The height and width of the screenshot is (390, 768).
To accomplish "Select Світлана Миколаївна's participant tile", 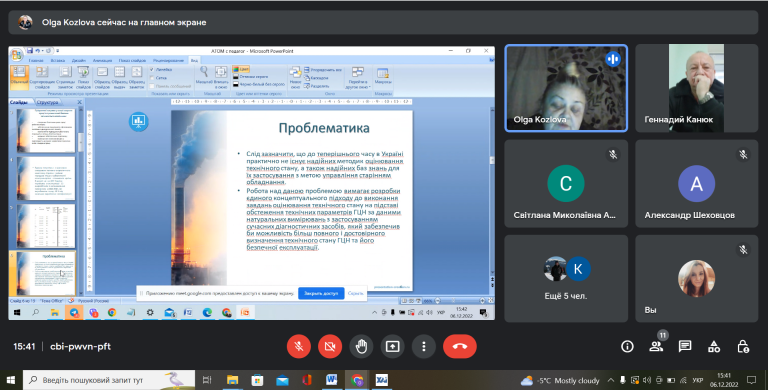I will 566,183.
